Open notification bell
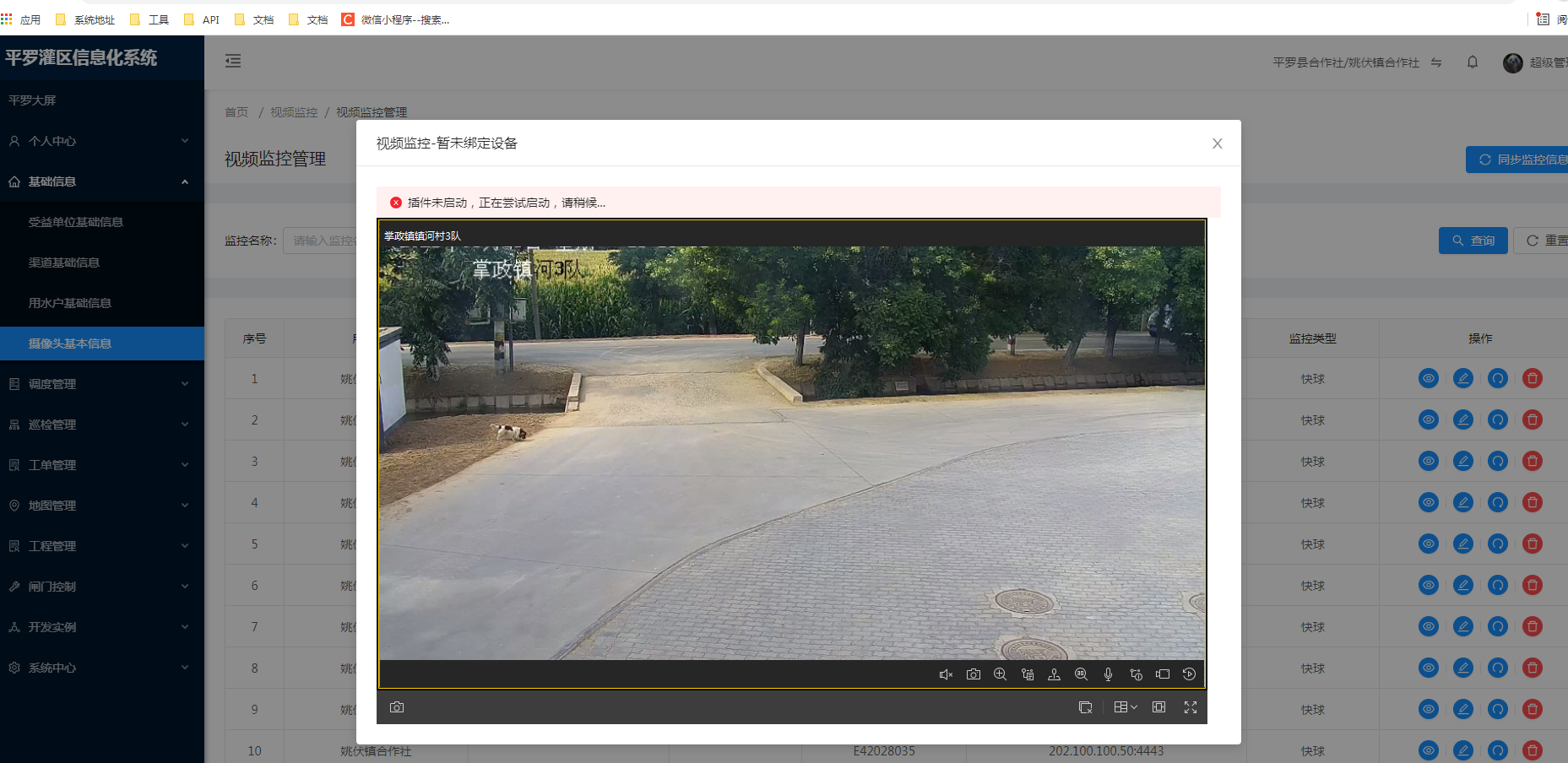 pos(1473,62)
